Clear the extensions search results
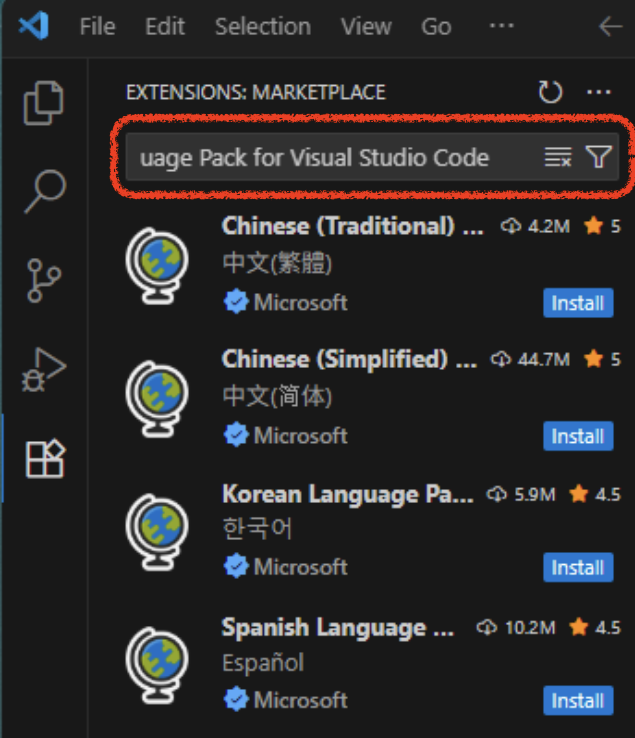 point(557,157)
